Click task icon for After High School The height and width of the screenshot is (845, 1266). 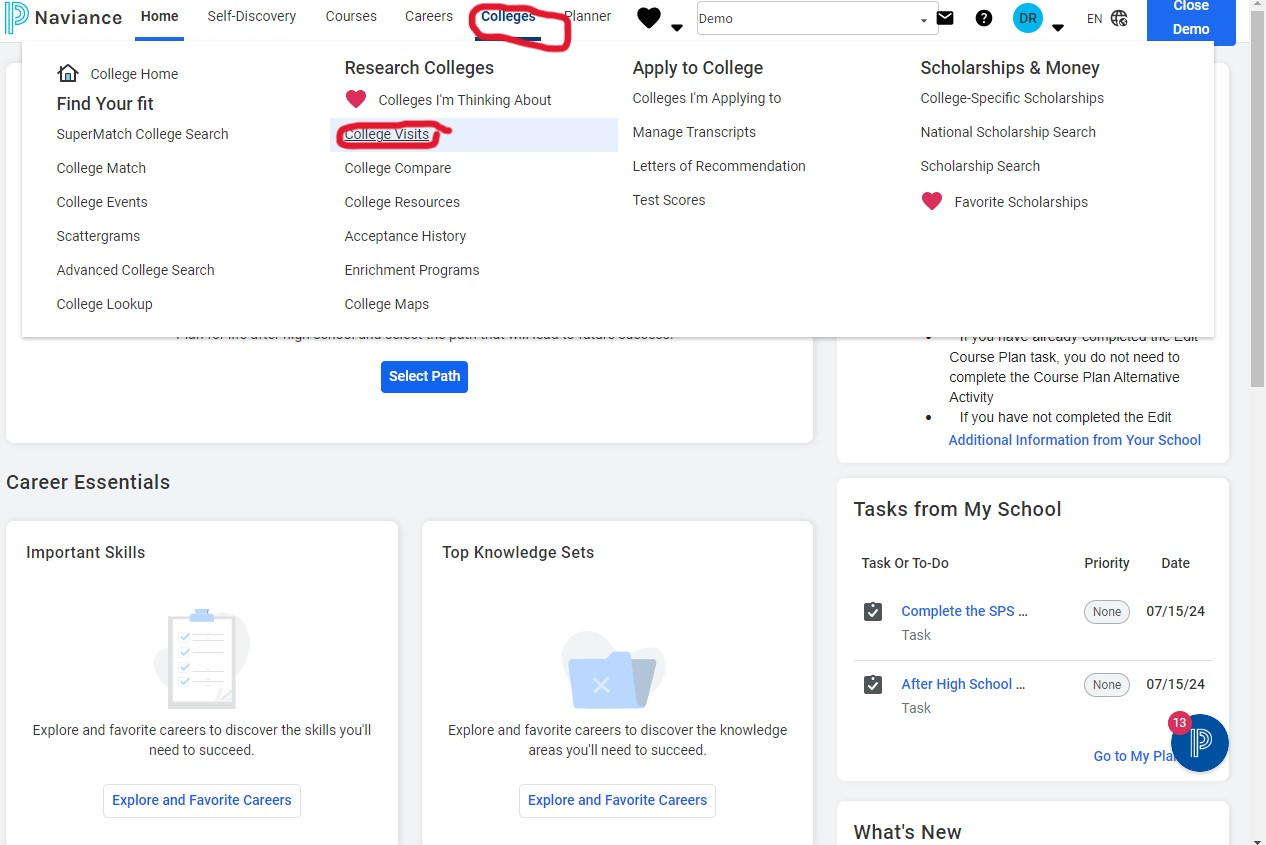873,684
